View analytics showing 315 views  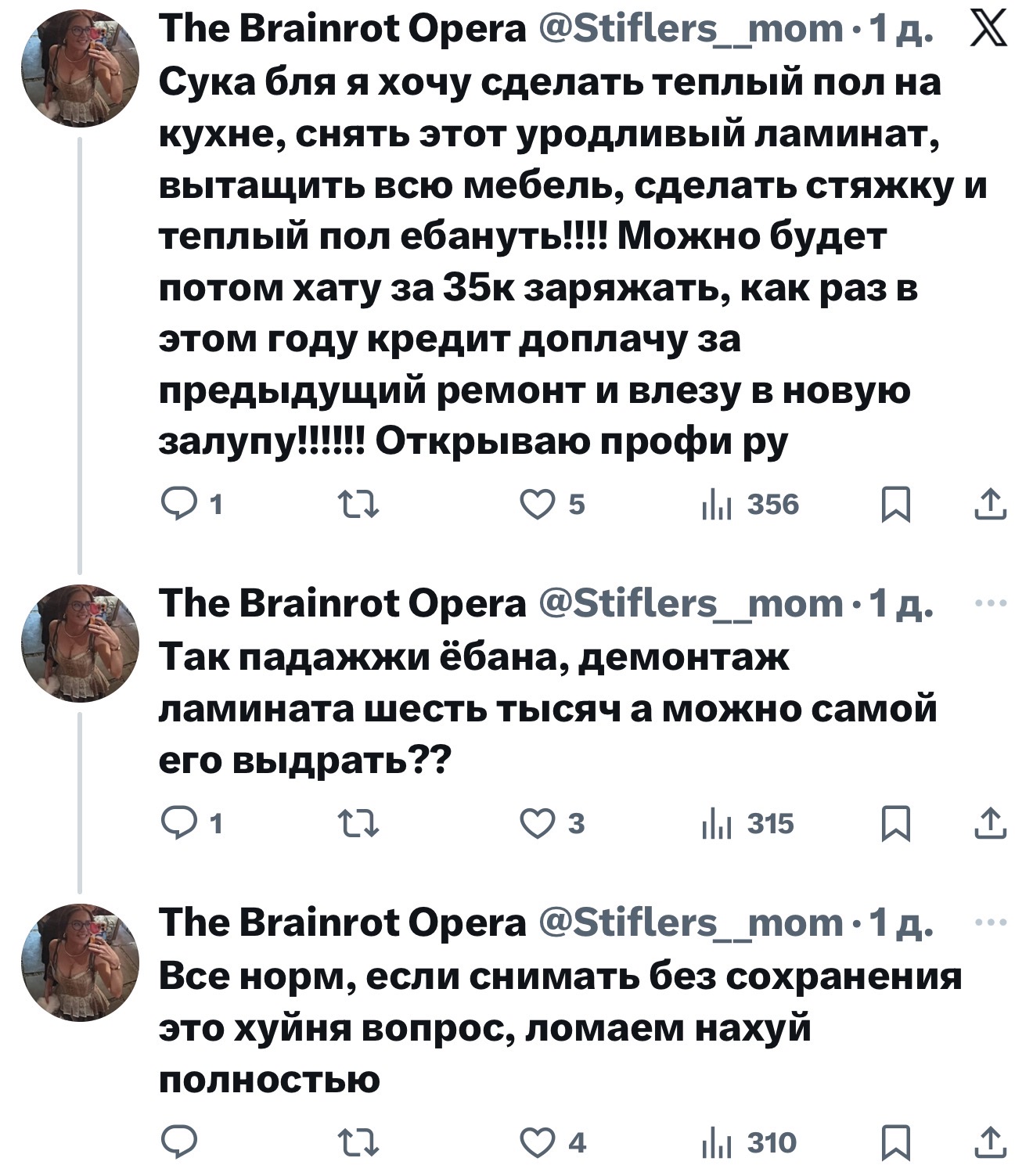coord(750,824)
